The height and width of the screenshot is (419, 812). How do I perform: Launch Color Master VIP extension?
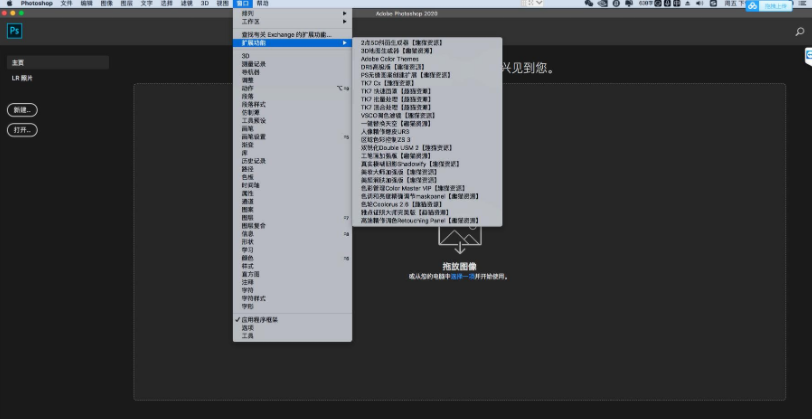[427, 188]
